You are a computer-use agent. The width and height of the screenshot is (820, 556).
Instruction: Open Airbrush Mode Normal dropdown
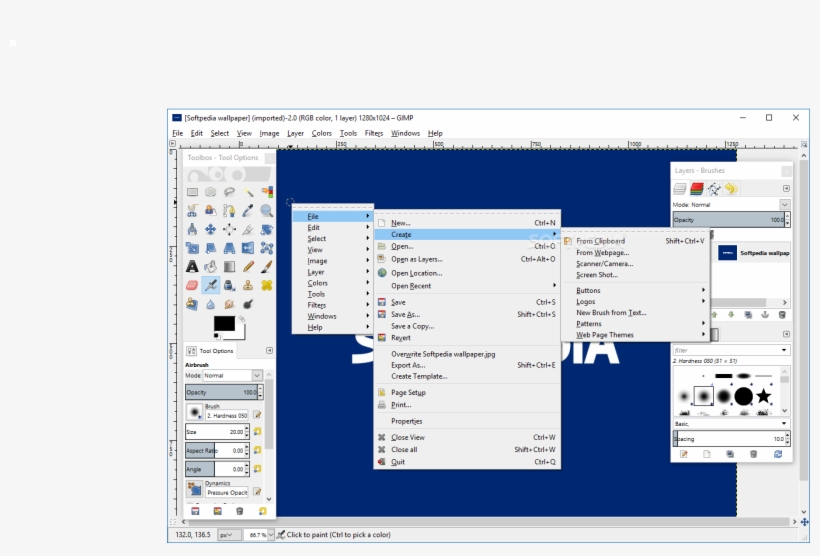[x=233, y=376]
